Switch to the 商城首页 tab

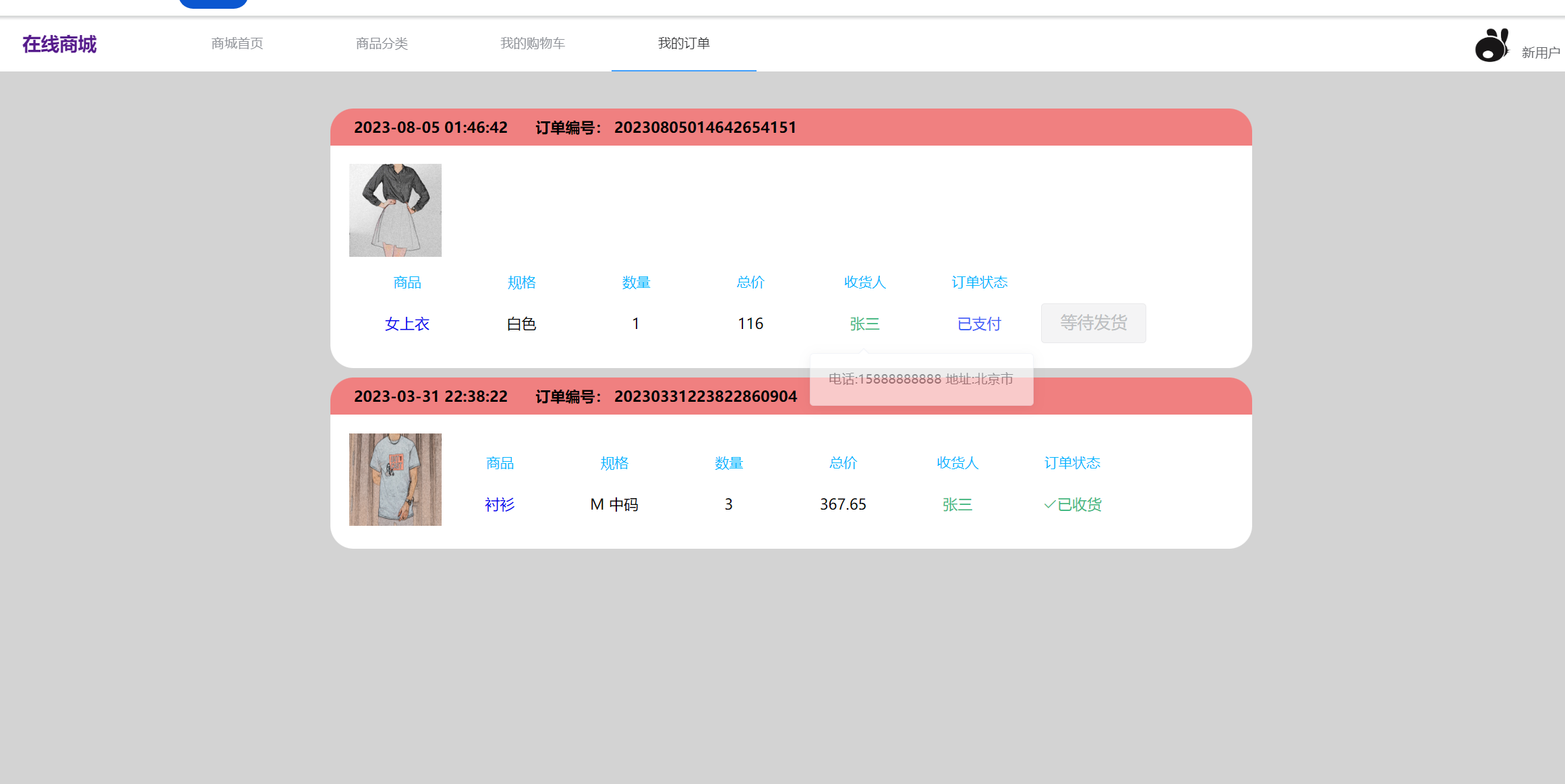(237, 43)
